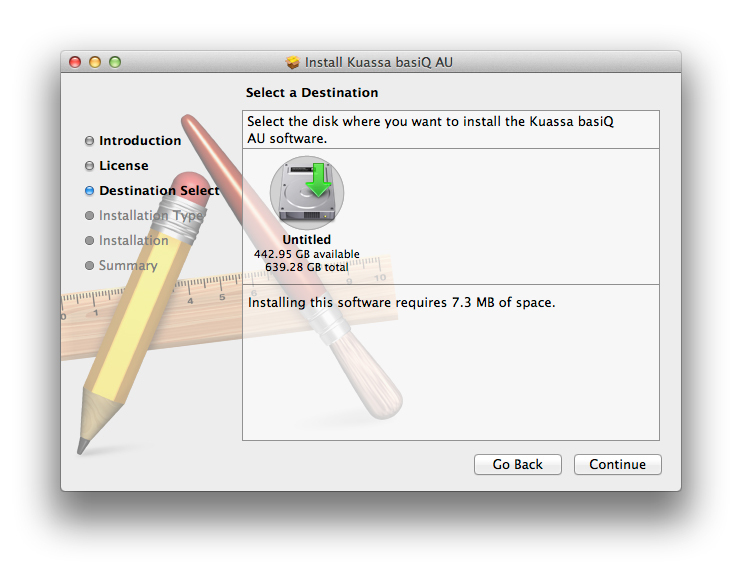Click the '639.28 GB total' text
The width and height of the screenshot is (744, 564).
[307, 267]
